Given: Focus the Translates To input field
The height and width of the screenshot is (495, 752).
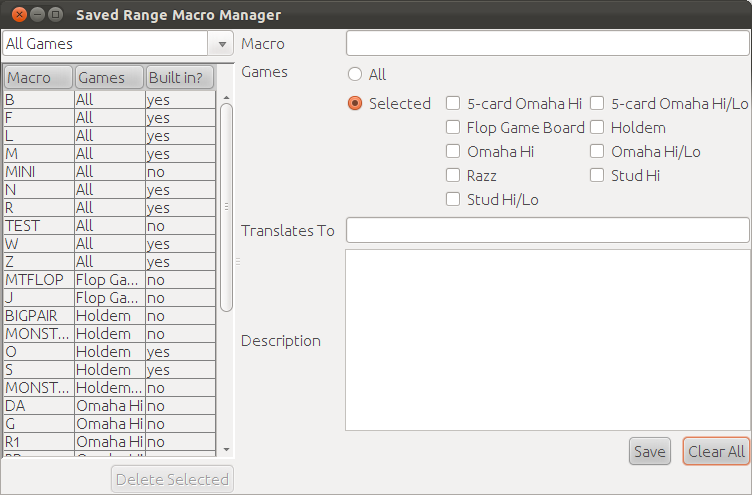Looking at the screenshot, I should point(548,231).
